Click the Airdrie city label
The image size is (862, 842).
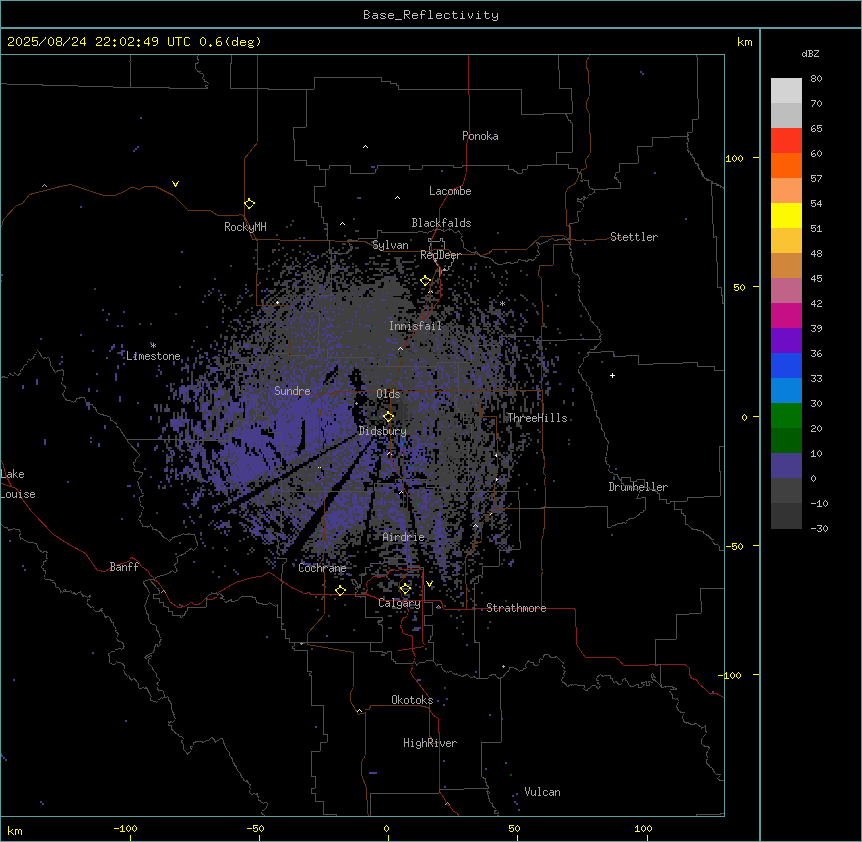(x=404, y=537)
